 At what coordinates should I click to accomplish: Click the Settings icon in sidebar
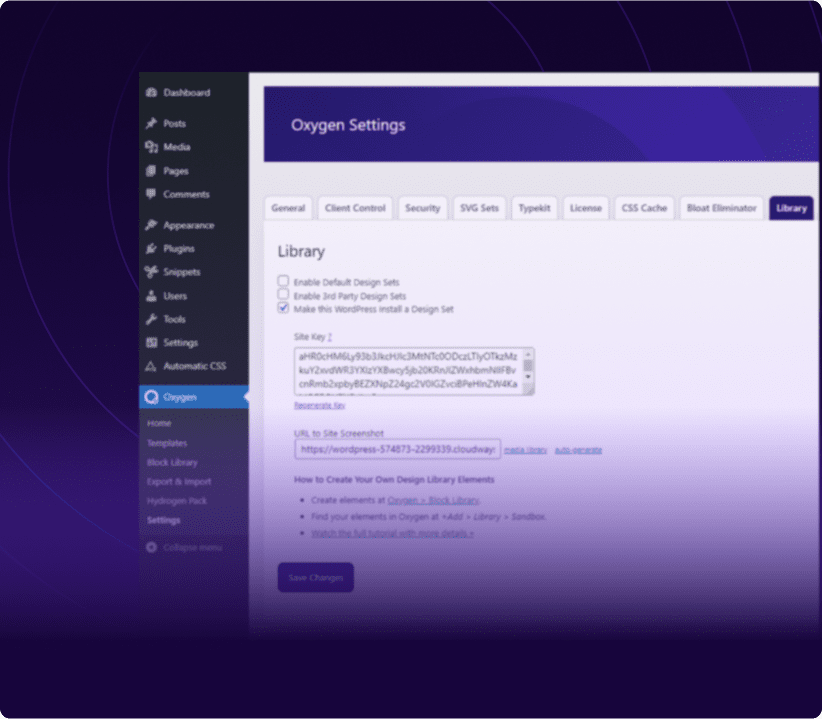pyautogui.click(x=152, y=342)
